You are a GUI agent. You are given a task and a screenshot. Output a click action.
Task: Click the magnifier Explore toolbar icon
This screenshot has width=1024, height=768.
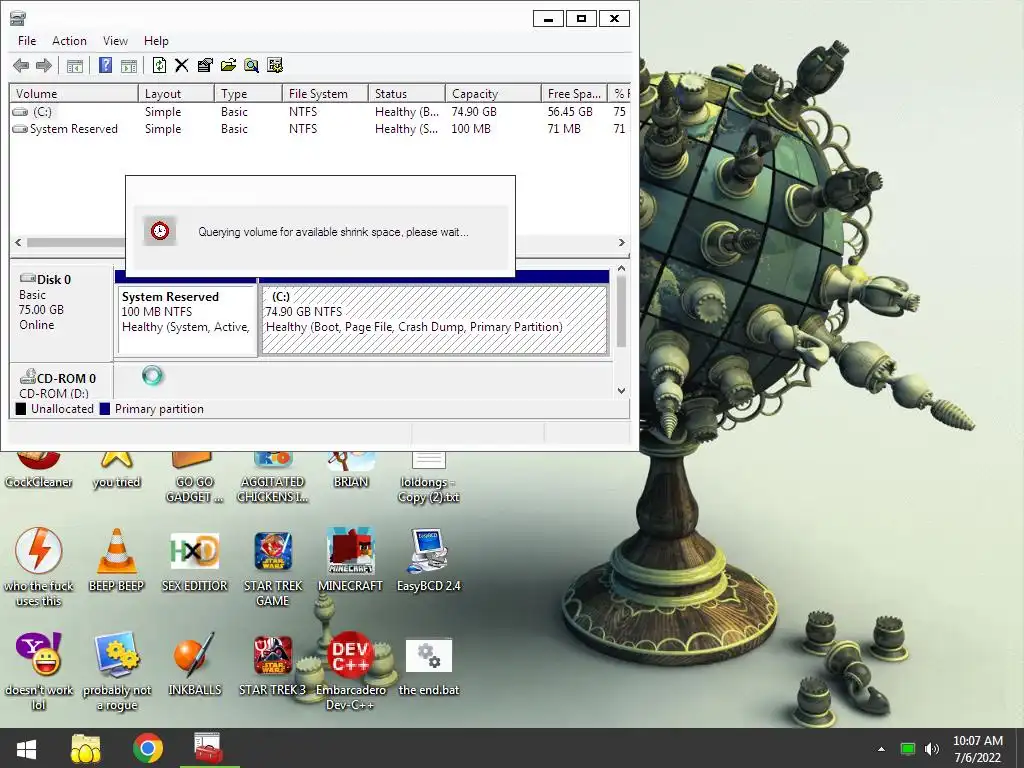click(x=251, y=65)
